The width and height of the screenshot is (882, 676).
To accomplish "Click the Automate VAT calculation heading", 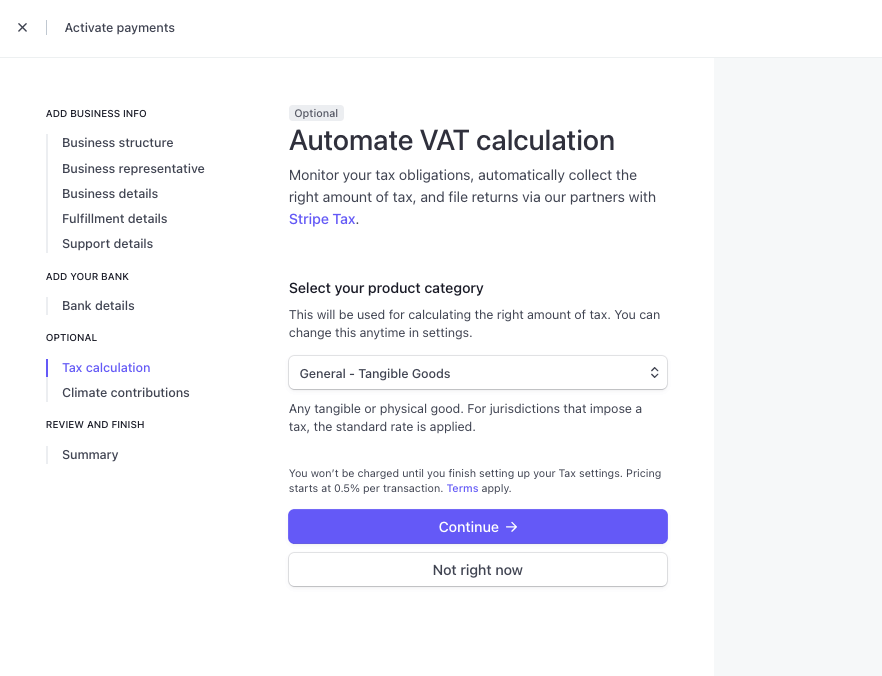I will coord(451,141).
